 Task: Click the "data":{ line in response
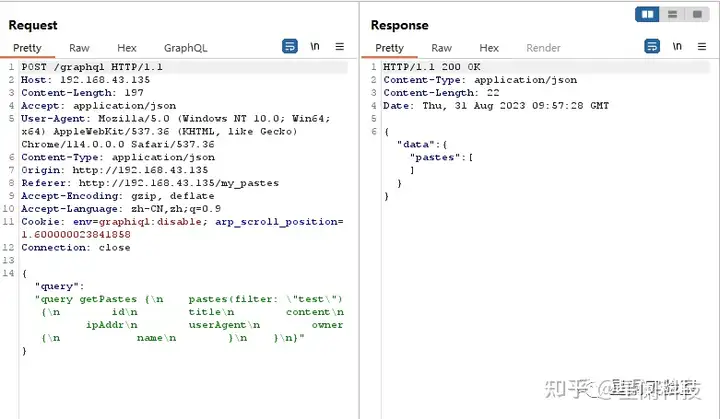422,144
